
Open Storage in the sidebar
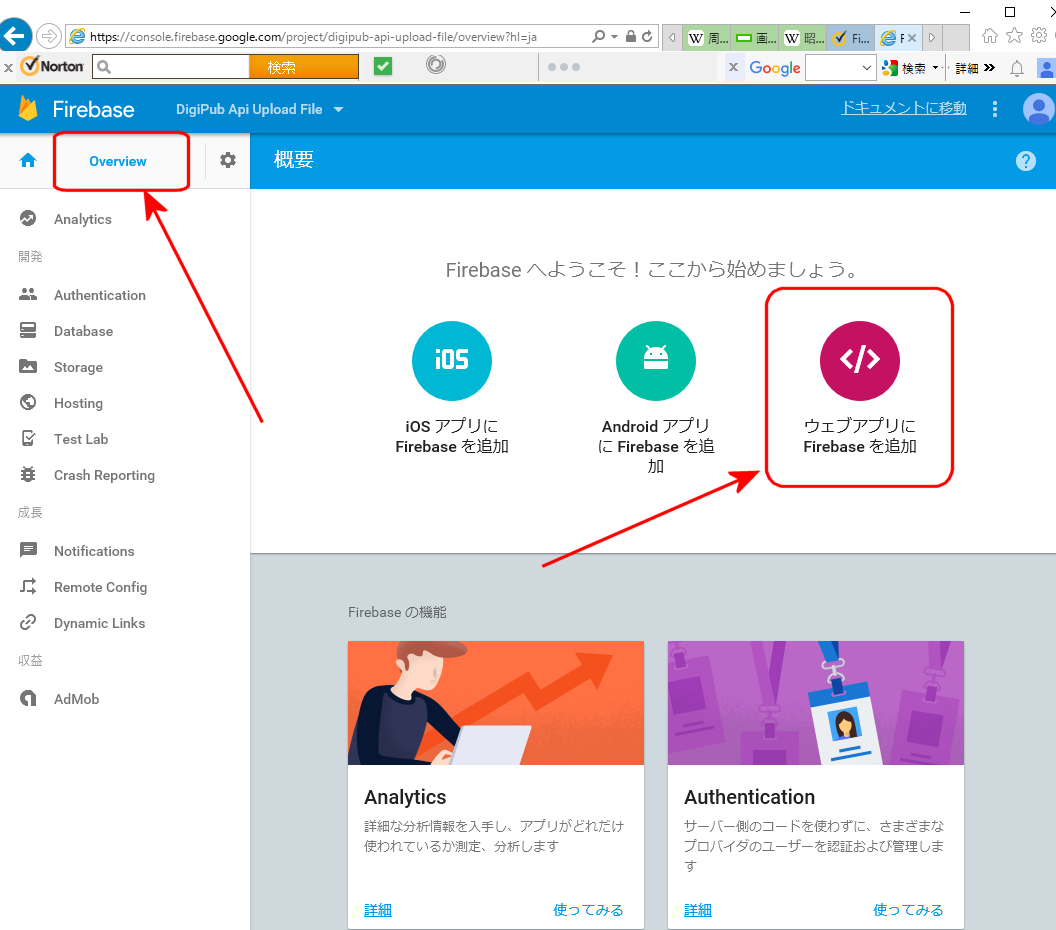[78, 367]
